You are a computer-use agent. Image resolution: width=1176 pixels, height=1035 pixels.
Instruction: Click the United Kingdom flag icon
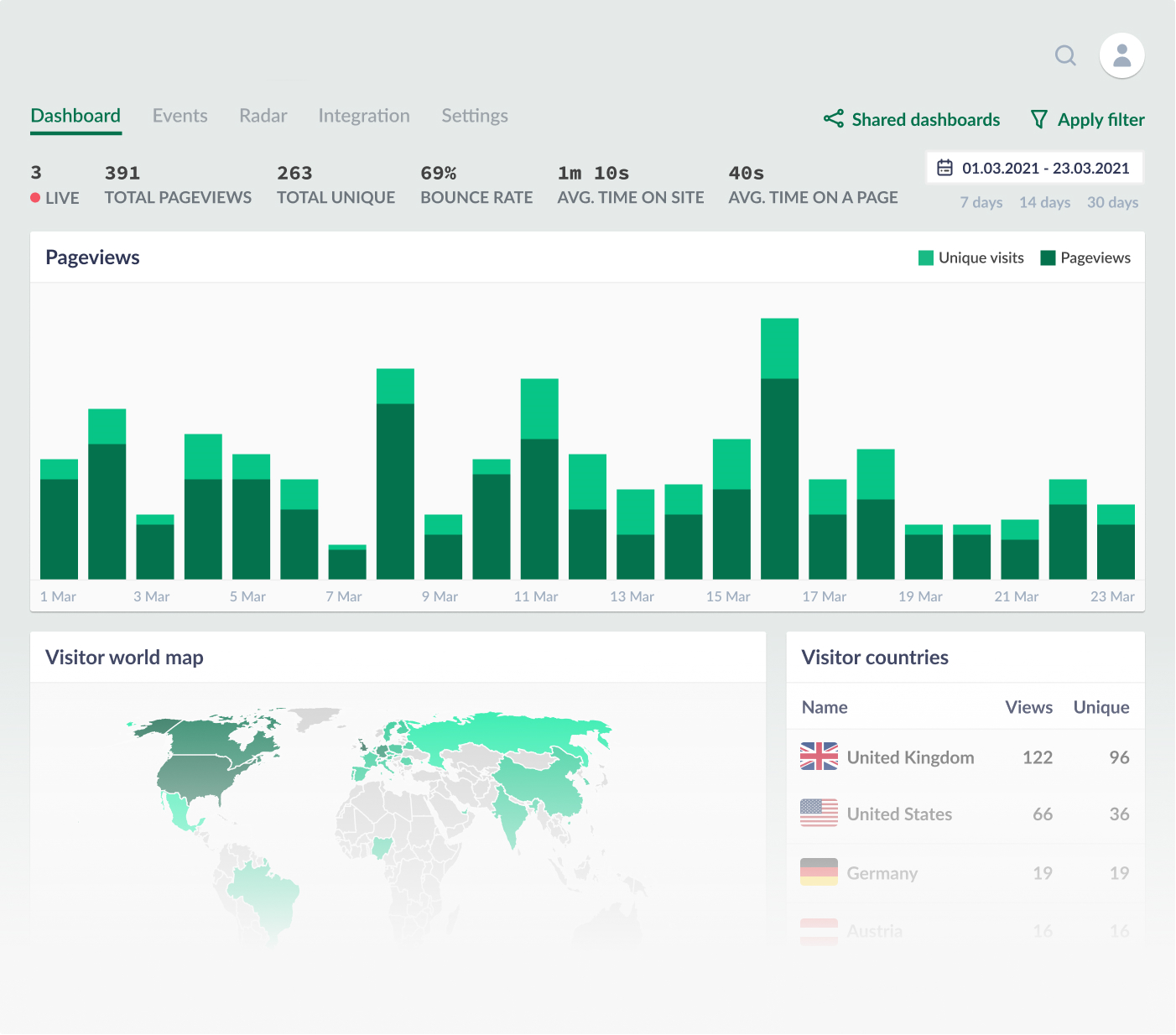tap(819, 757)
